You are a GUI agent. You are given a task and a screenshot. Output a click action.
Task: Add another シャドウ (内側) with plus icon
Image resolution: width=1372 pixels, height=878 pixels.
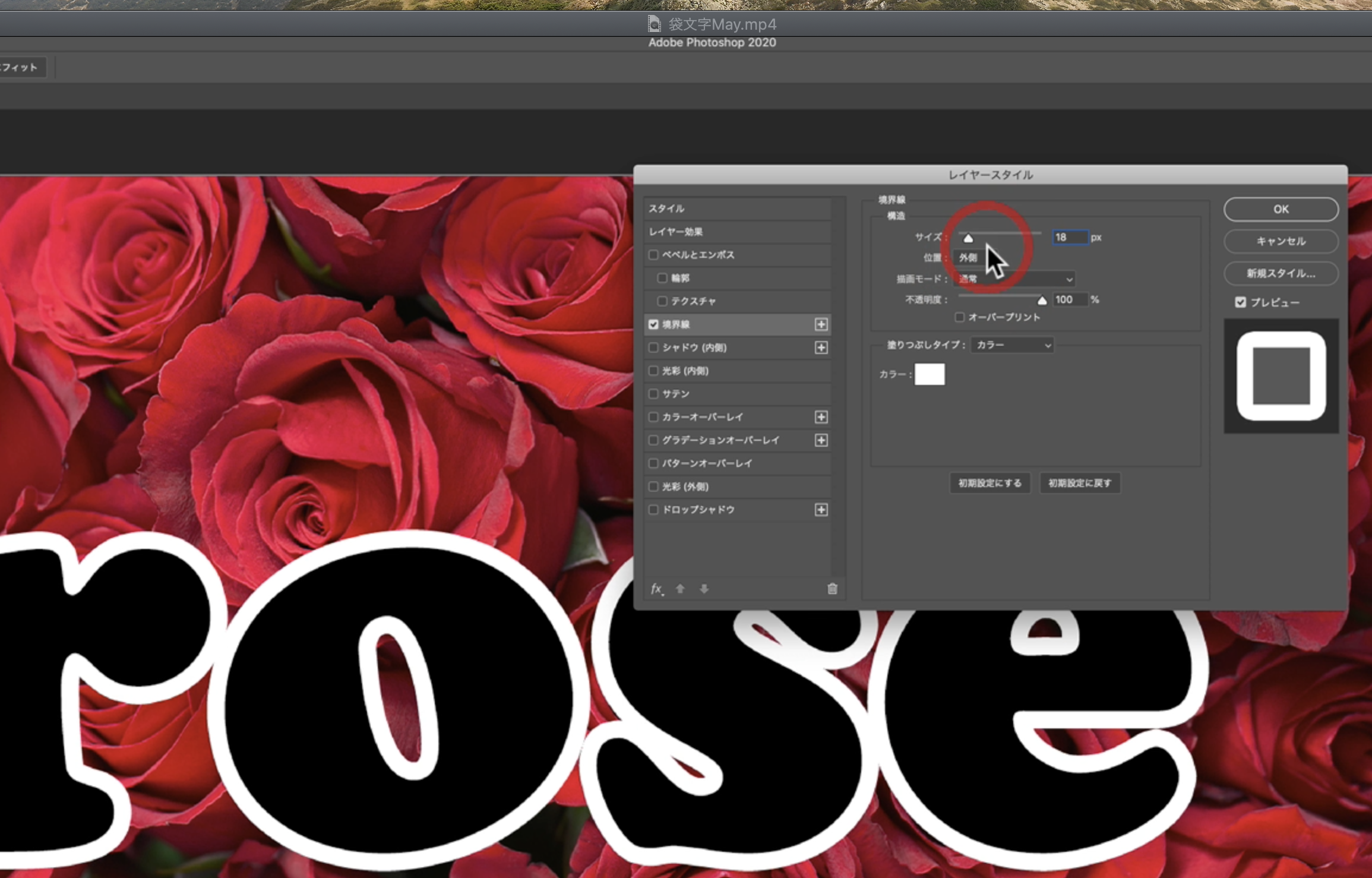[821, 348]
